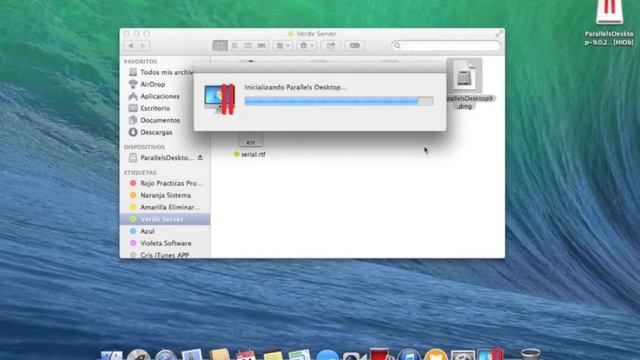This screenshot has width=640, height=360.
Task: Click the Back arrow in Finder toolbar
Action: click(x=131, y=46)
